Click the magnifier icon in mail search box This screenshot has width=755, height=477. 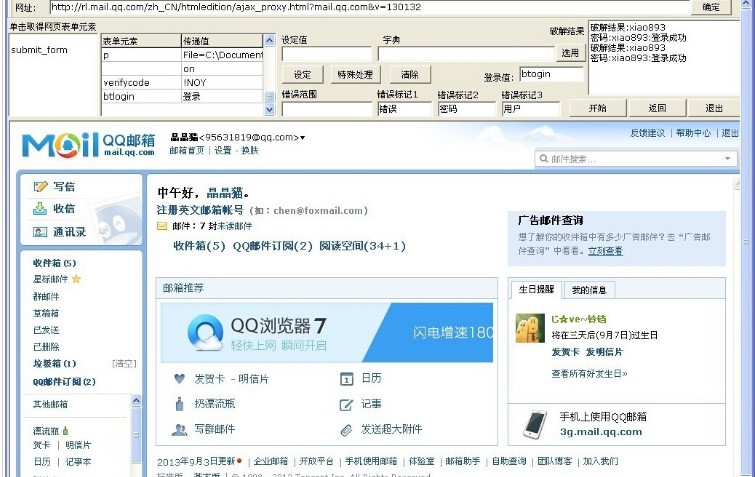click(544, 158)
